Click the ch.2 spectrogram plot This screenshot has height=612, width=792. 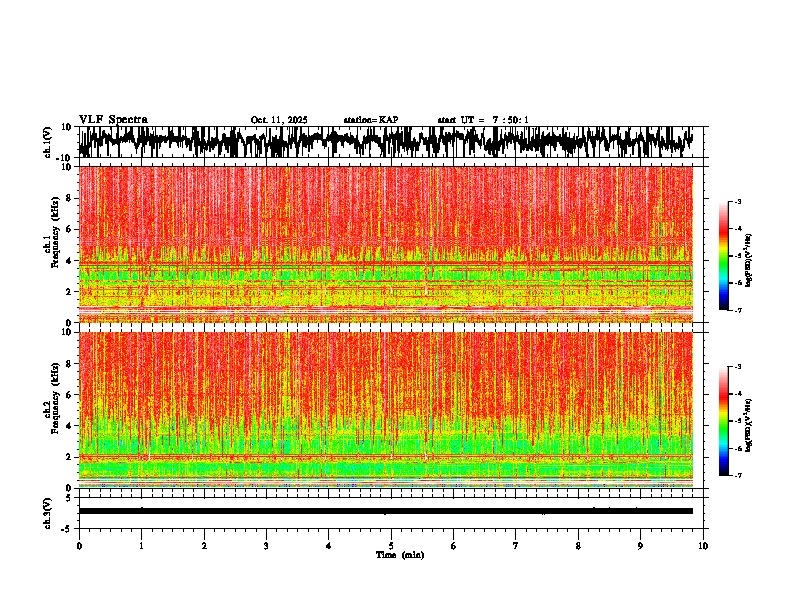coord(386,410)
